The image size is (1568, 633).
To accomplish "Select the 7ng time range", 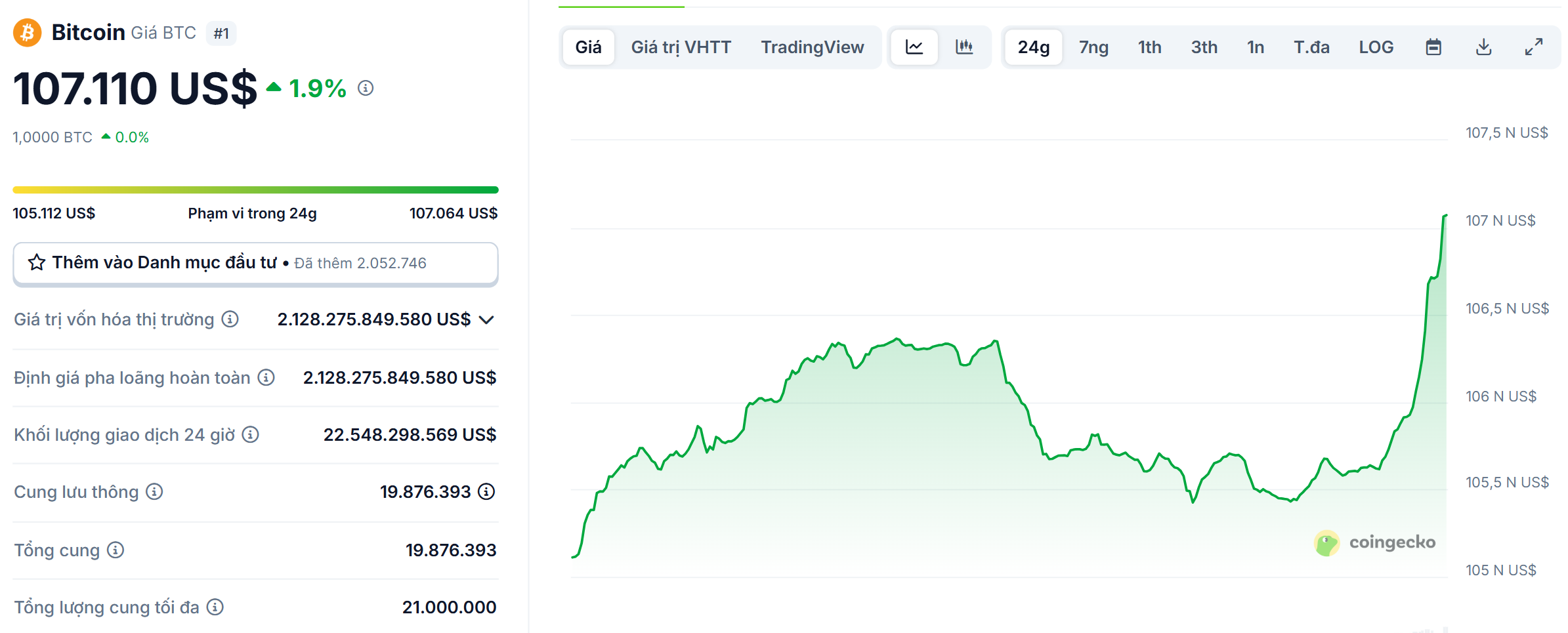I will tap(1094, 47).
